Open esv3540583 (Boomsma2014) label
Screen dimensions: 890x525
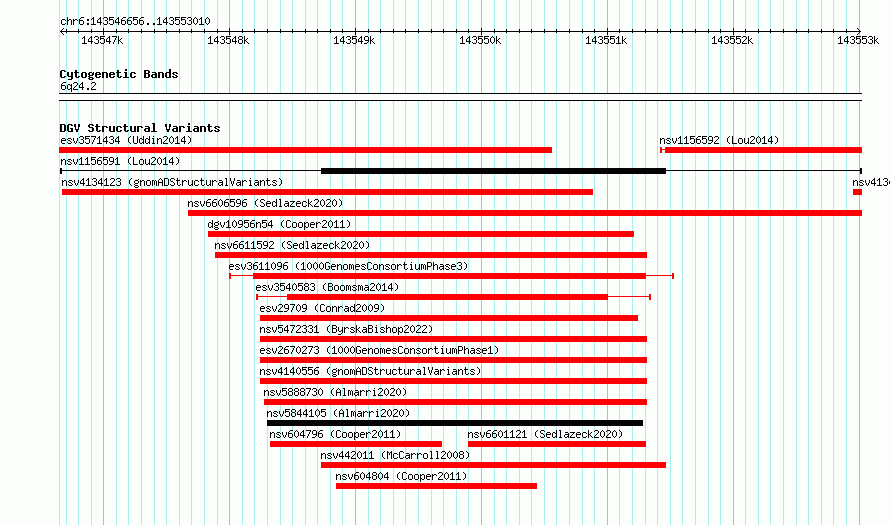[x=328, y=287]
